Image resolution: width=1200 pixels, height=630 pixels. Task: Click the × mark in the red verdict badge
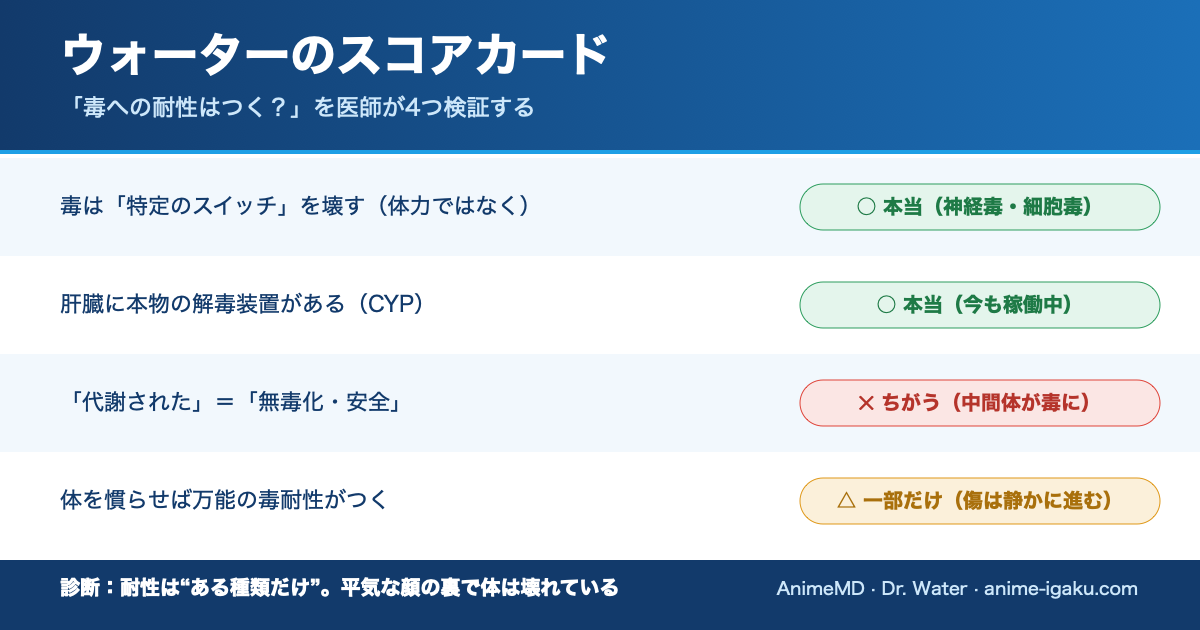[x=867, y=403]
